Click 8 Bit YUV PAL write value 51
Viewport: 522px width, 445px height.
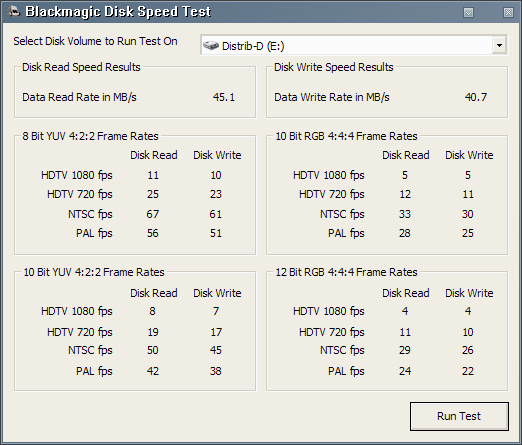pyautogui.click(x=216, y=233)
